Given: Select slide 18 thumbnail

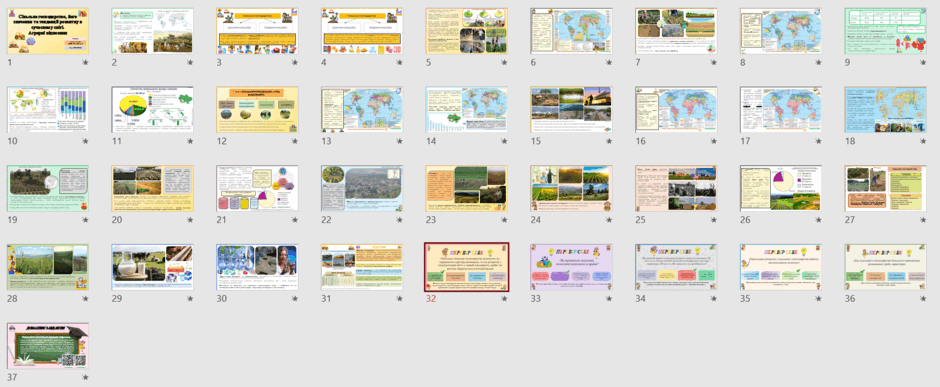Looking at the screenshot, I should (x=886, y=110).
